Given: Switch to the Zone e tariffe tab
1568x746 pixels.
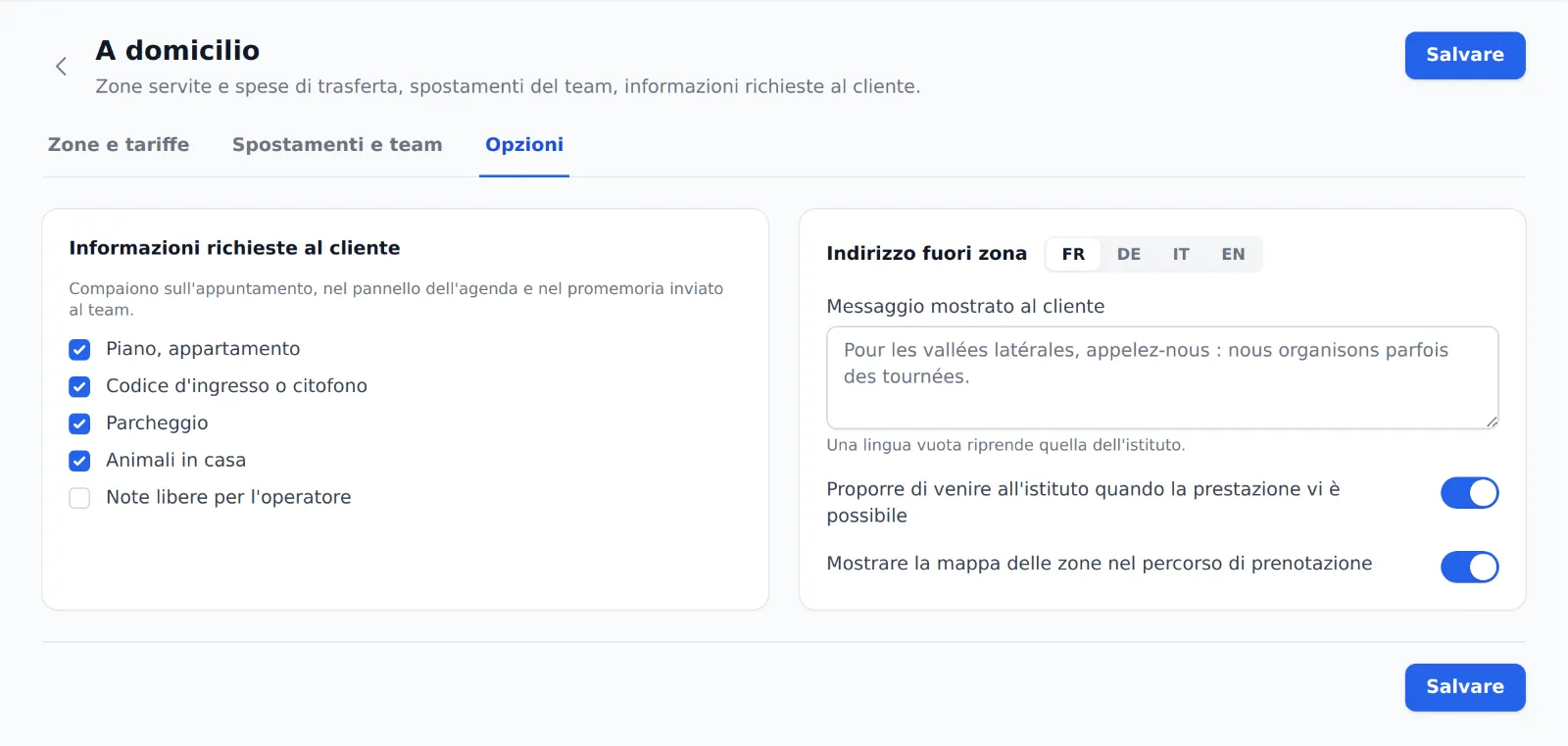Looking at the screenshot, I should 119,145.
